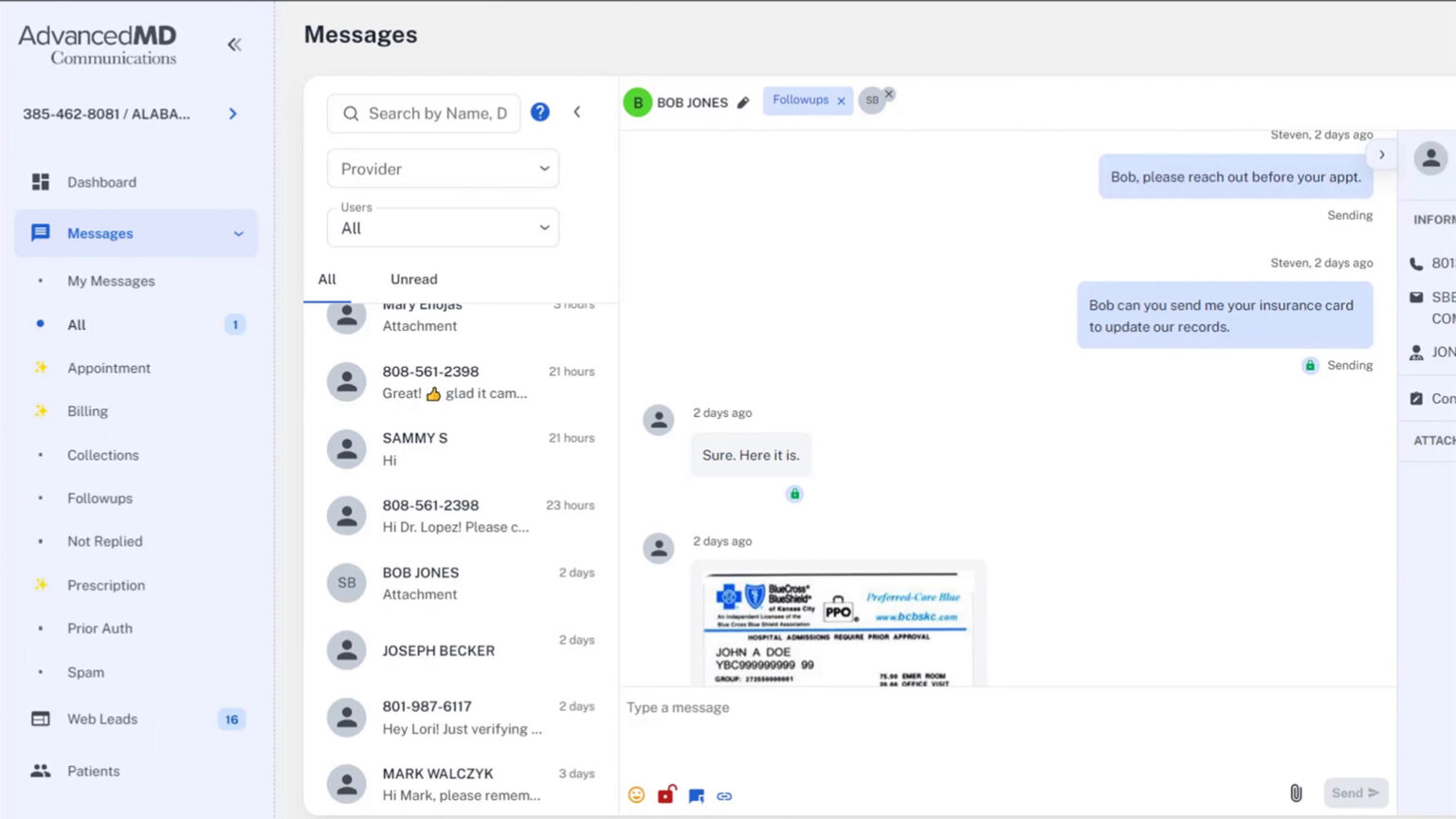
Task: Edit the BOB JONES conversation name via pencil icon
Action: click(x=745, y=101)
